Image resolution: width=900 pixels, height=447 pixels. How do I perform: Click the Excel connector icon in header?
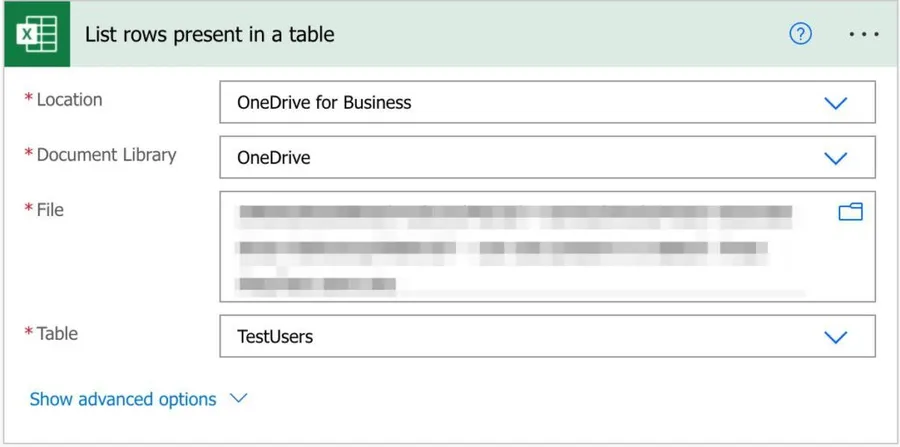coord(36,35)
